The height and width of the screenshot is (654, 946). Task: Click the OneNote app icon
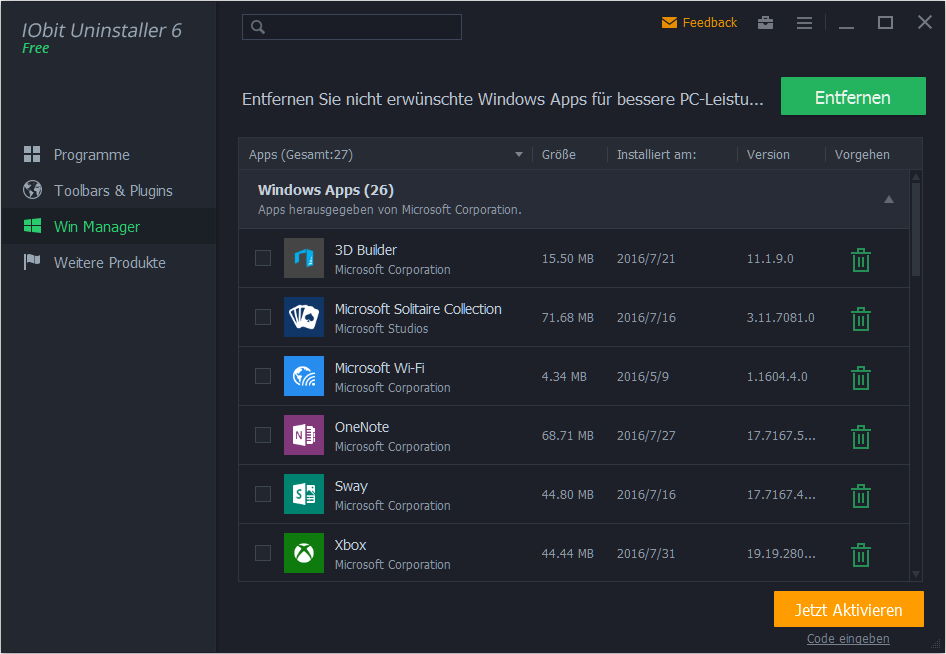(x=303, y=434)
